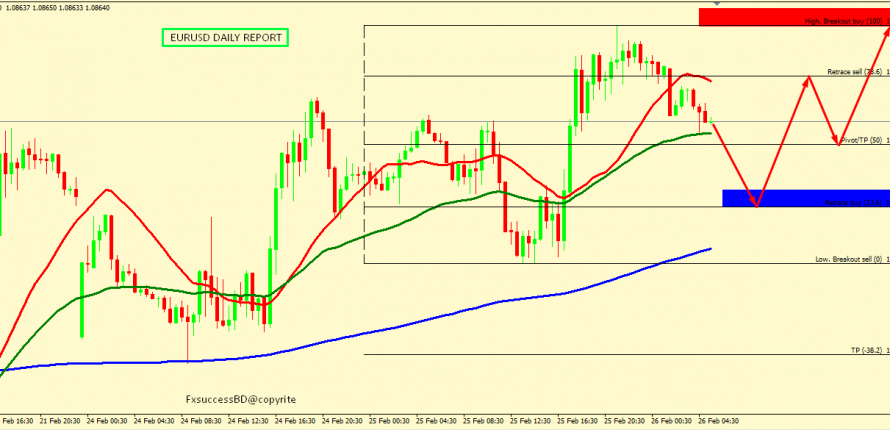This screenshot has width=890, height=430.
Task: Click the 25 Feb 12:30 time axis label
Action: point(531,422)
